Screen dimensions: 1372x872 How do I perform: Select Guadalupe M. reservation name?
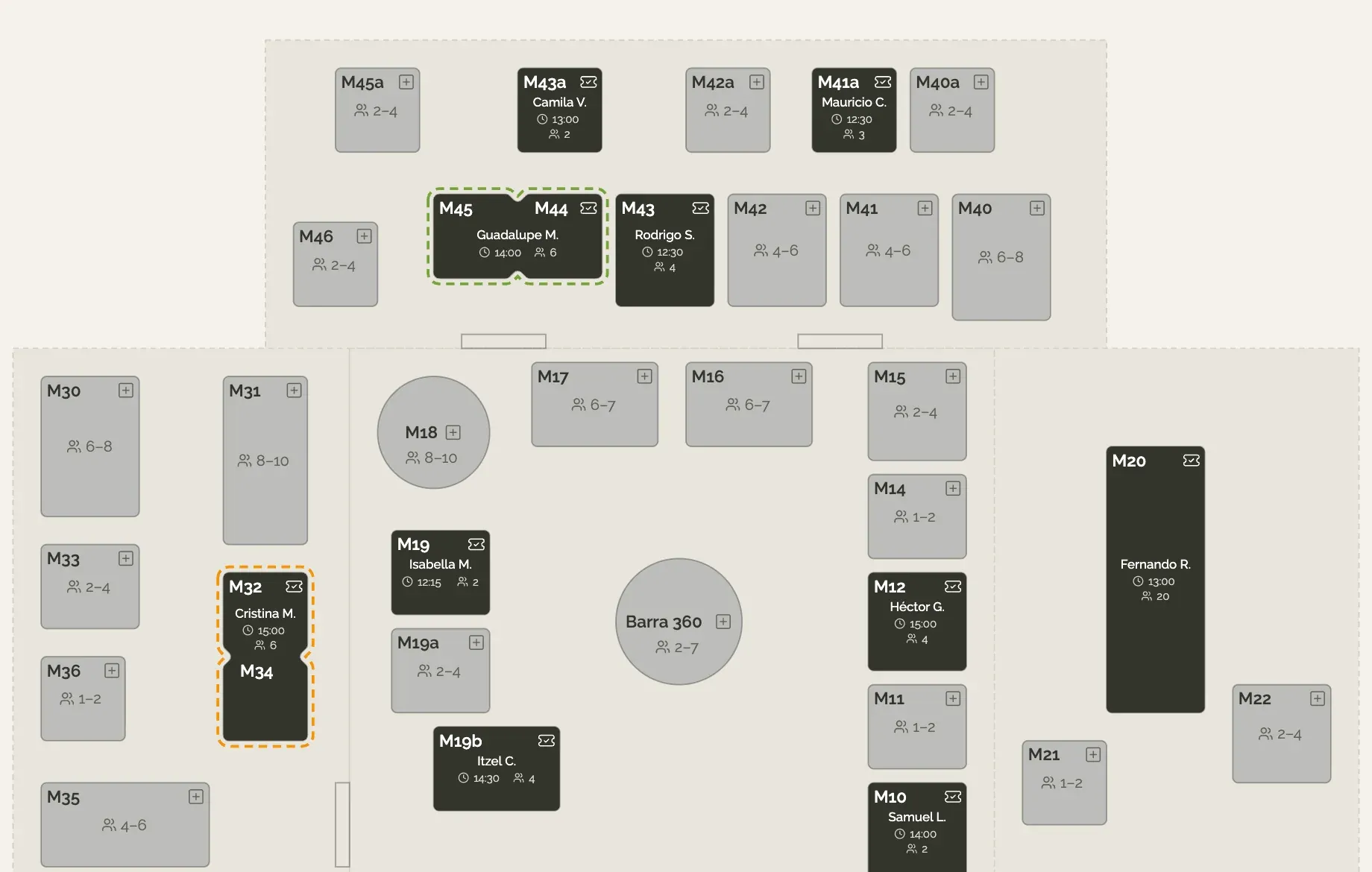(x=517, y=235)
